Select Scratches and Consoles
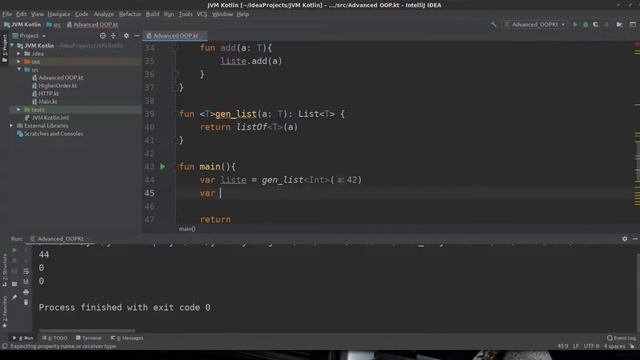This screenshot has height=360, width=640. point(50,133)
